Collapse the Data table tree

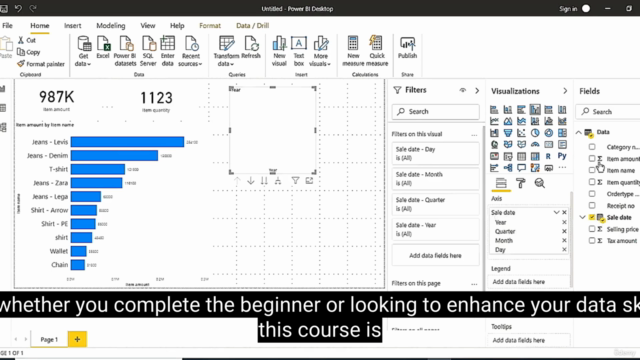click(x=579, y=132)
